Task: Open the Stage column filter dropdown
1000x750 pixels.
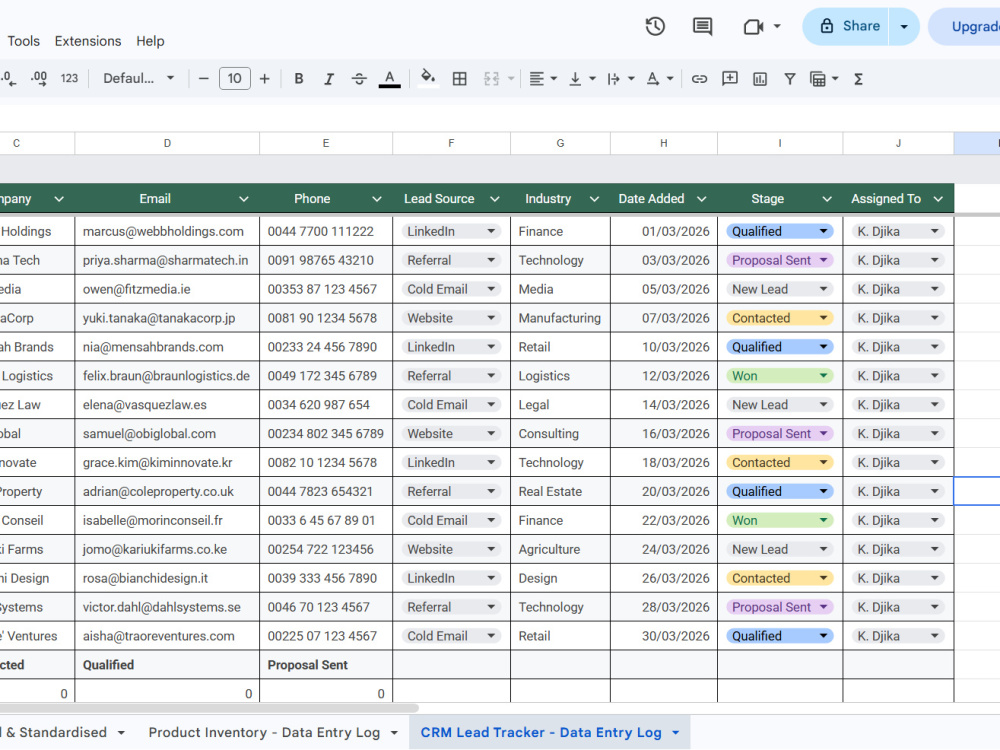Action: [x=827, y=199]
